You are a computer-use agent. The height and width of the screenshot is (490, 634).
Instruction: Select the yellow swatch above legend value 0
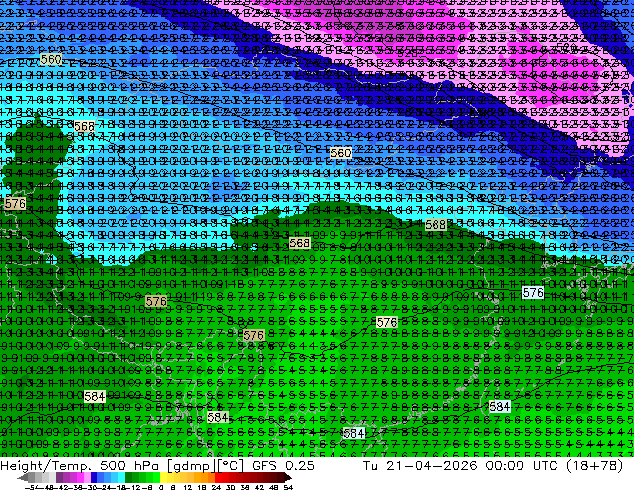(x=163, y=478)
